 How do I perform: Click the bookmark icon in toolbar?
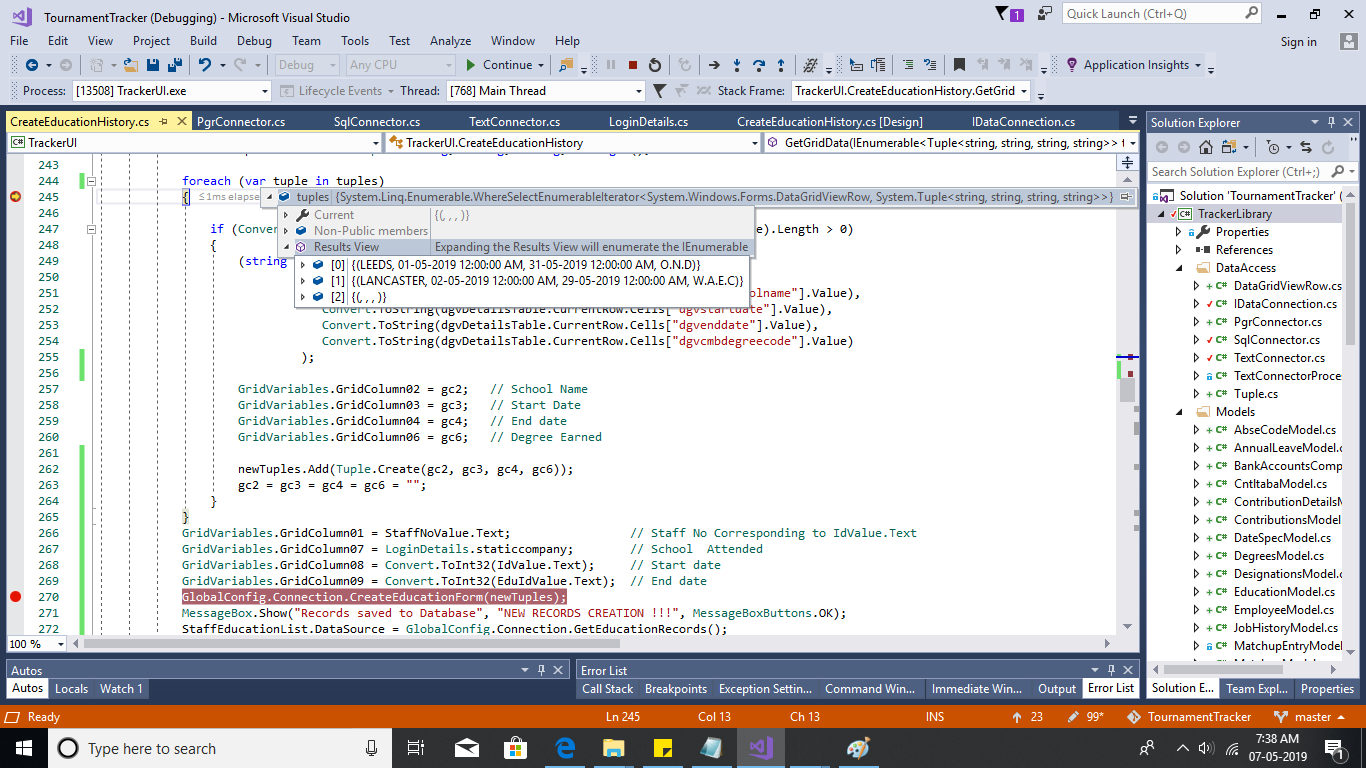coord(959,65)
